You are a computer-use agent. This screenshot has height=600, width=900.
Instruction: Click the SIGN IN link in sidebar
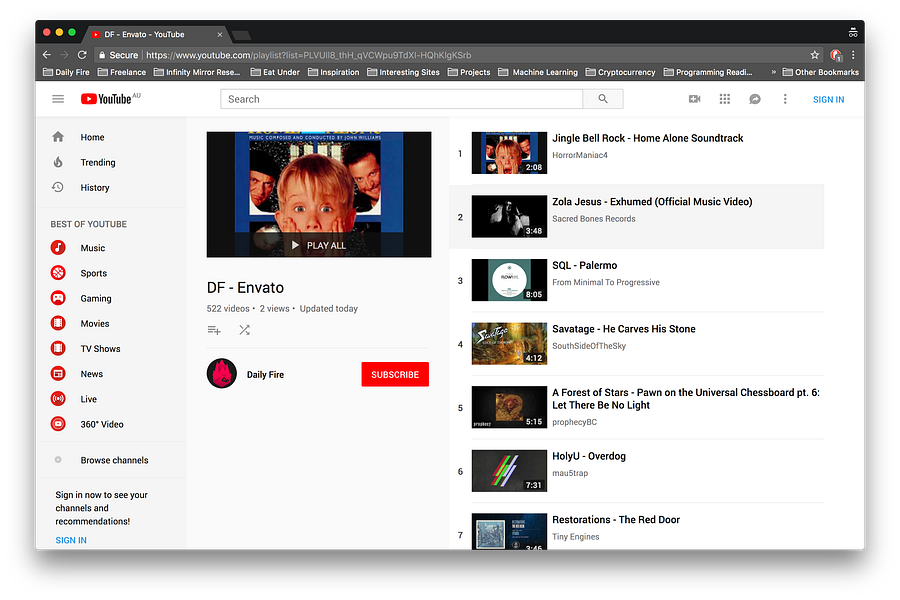point(71,540)
